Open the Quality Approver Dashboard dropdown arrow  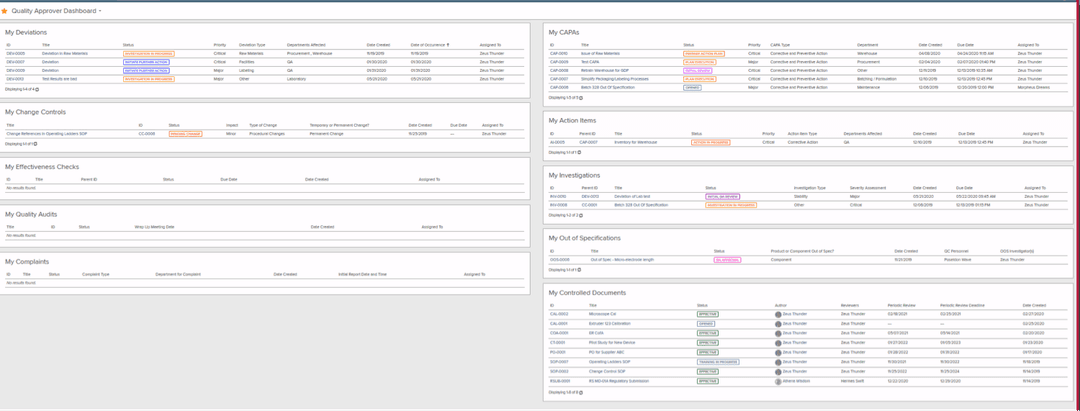click(100, 12)
